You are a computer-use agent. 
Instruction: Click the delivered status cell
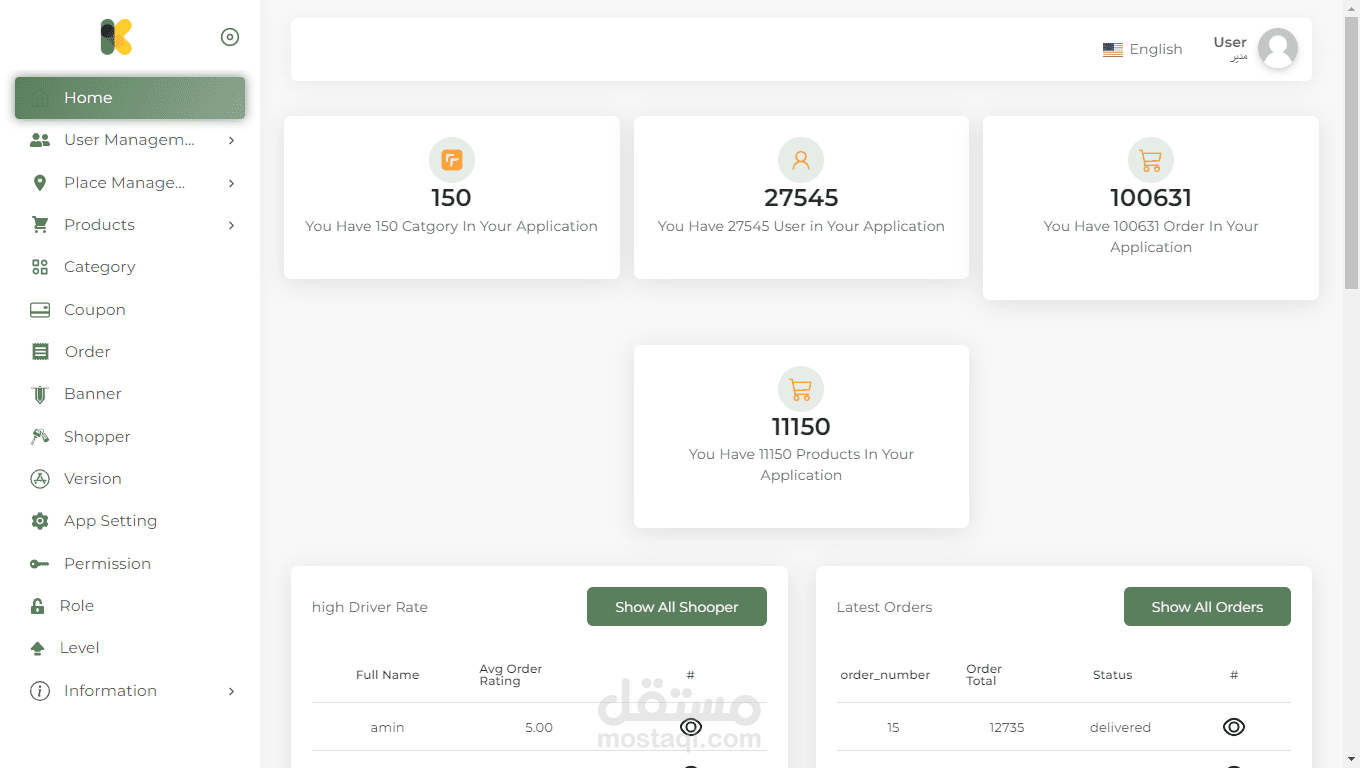1120,727
